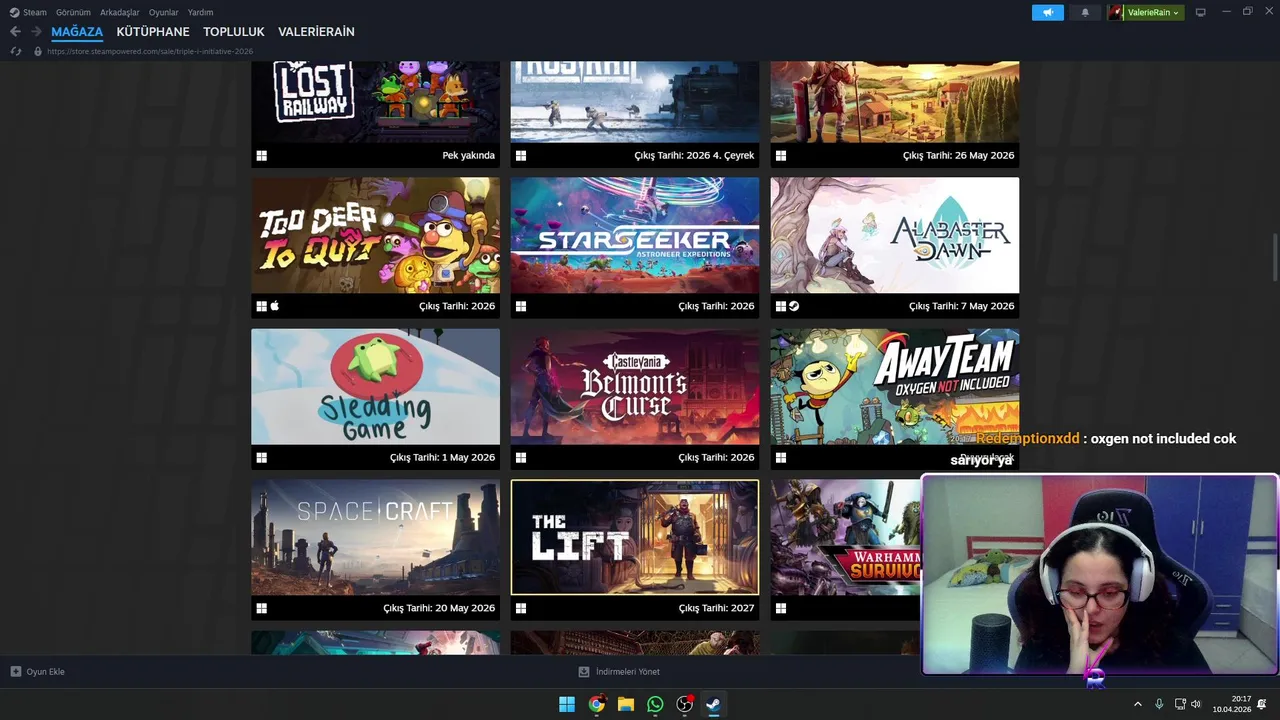This screenshot has height=720, width=1280.
Task: Click the store URL address text
Action: pos(150,51)
